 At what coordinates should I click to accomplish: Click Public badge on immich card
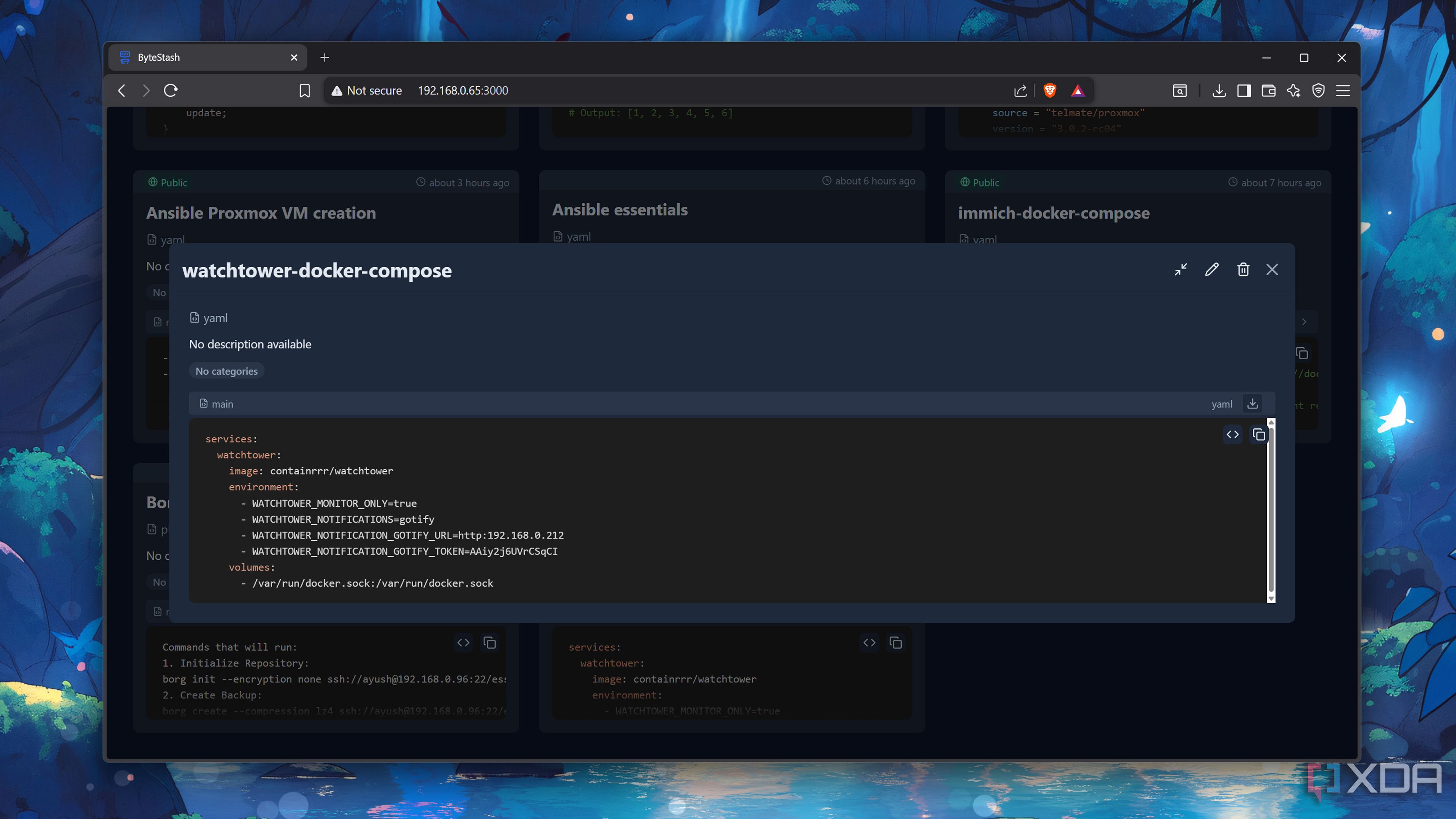click(x=980, y=182)
